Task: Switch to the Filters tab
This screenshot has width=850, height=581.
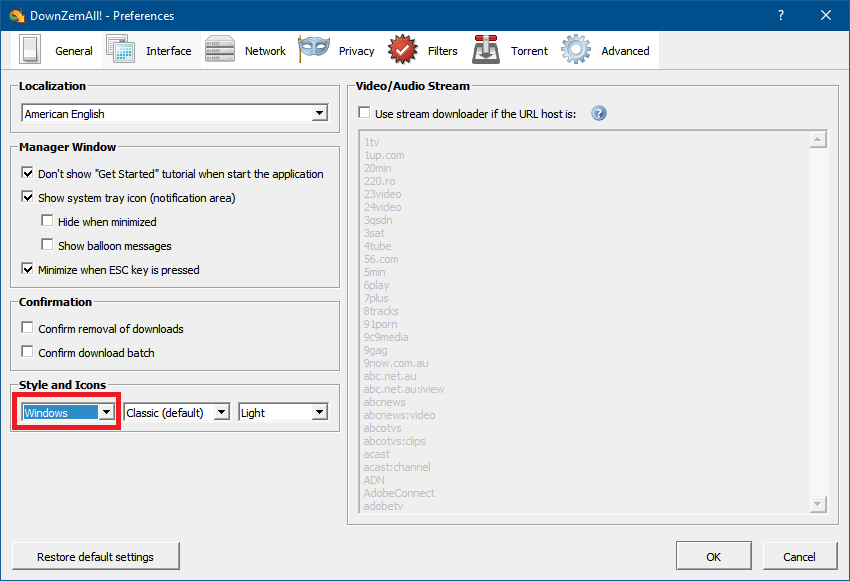Action: tap(424, 50)
